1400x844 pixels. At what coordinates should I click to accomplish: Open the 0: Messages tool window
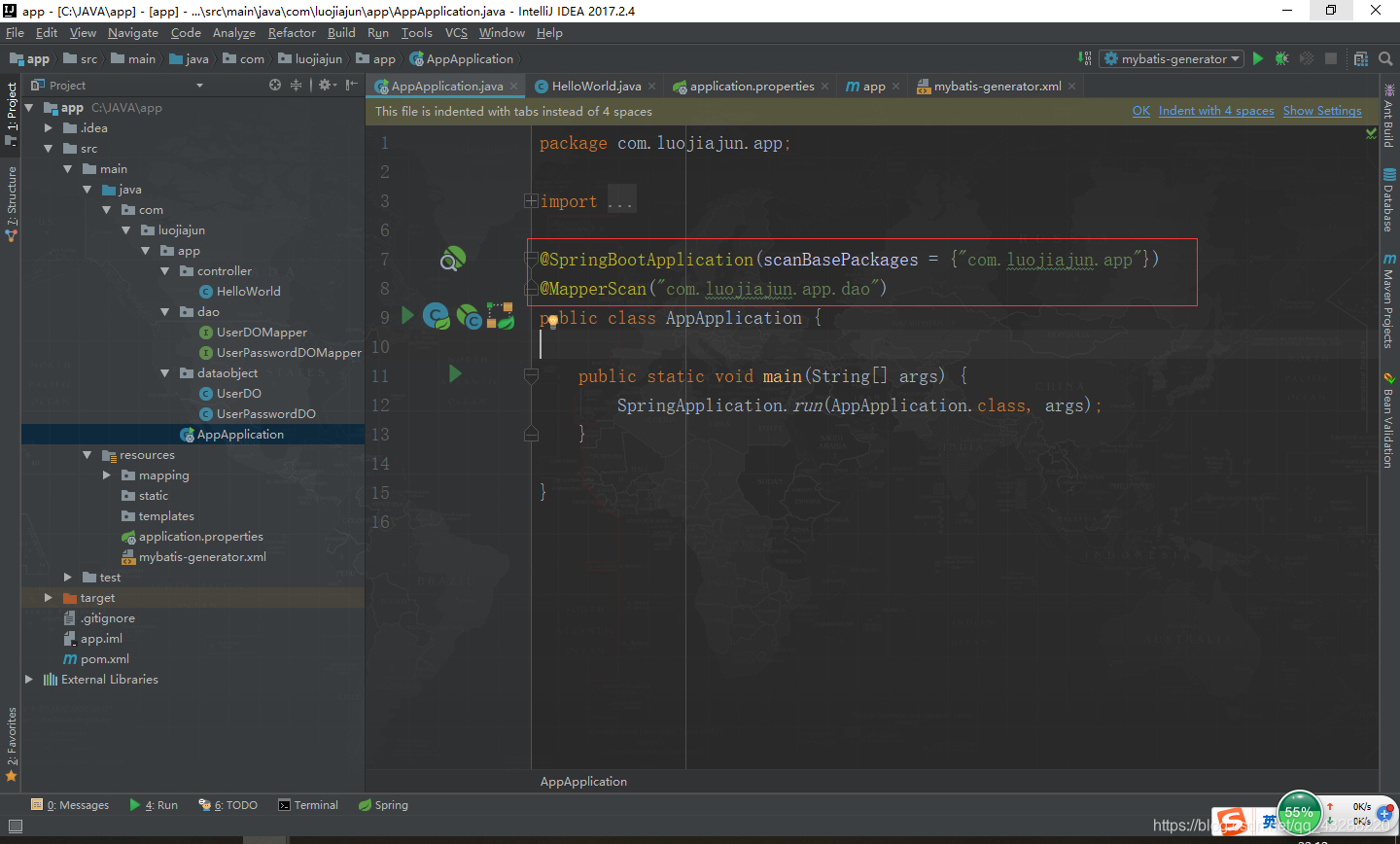[x=71, y=805]
